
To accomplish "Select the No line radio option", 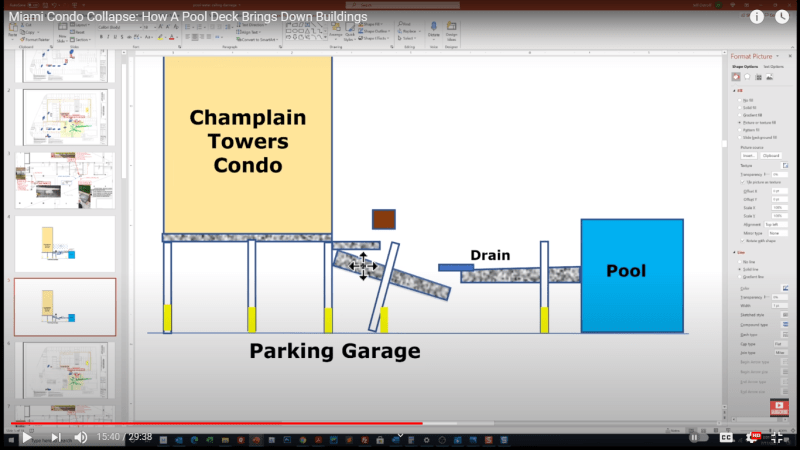I will click(740, 262).
